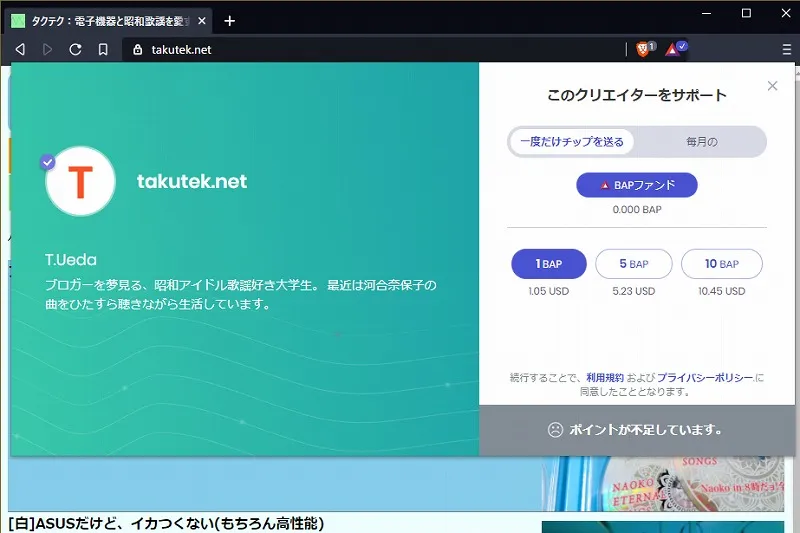This screenshot has height=533, width=800.
Task: View site security lock info
Action: pyautogui.click(x=137, y=49)
